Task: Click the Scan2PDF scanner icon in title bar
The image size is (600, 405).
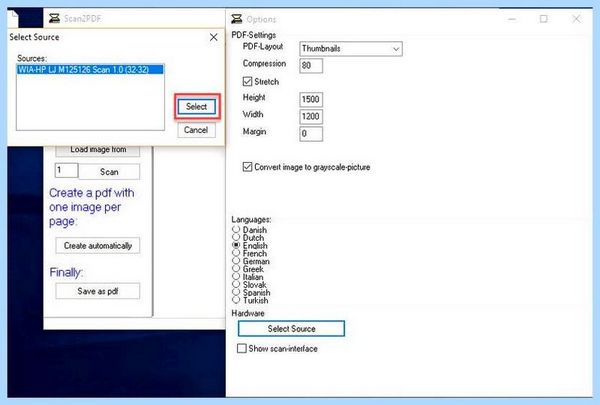Action: point(54,18)
